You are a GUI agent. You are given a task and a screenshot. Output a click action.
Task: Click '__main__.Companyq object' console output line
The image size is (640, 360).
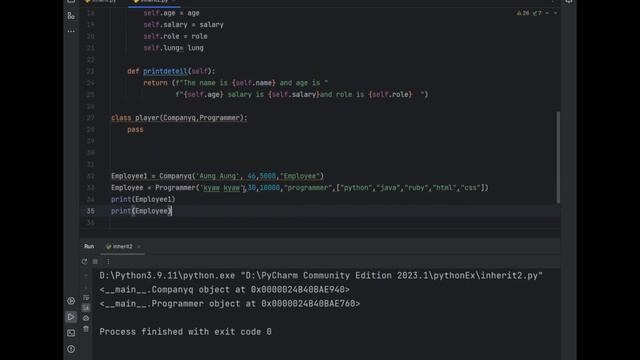pyautogui.click(x=224, y=289)
